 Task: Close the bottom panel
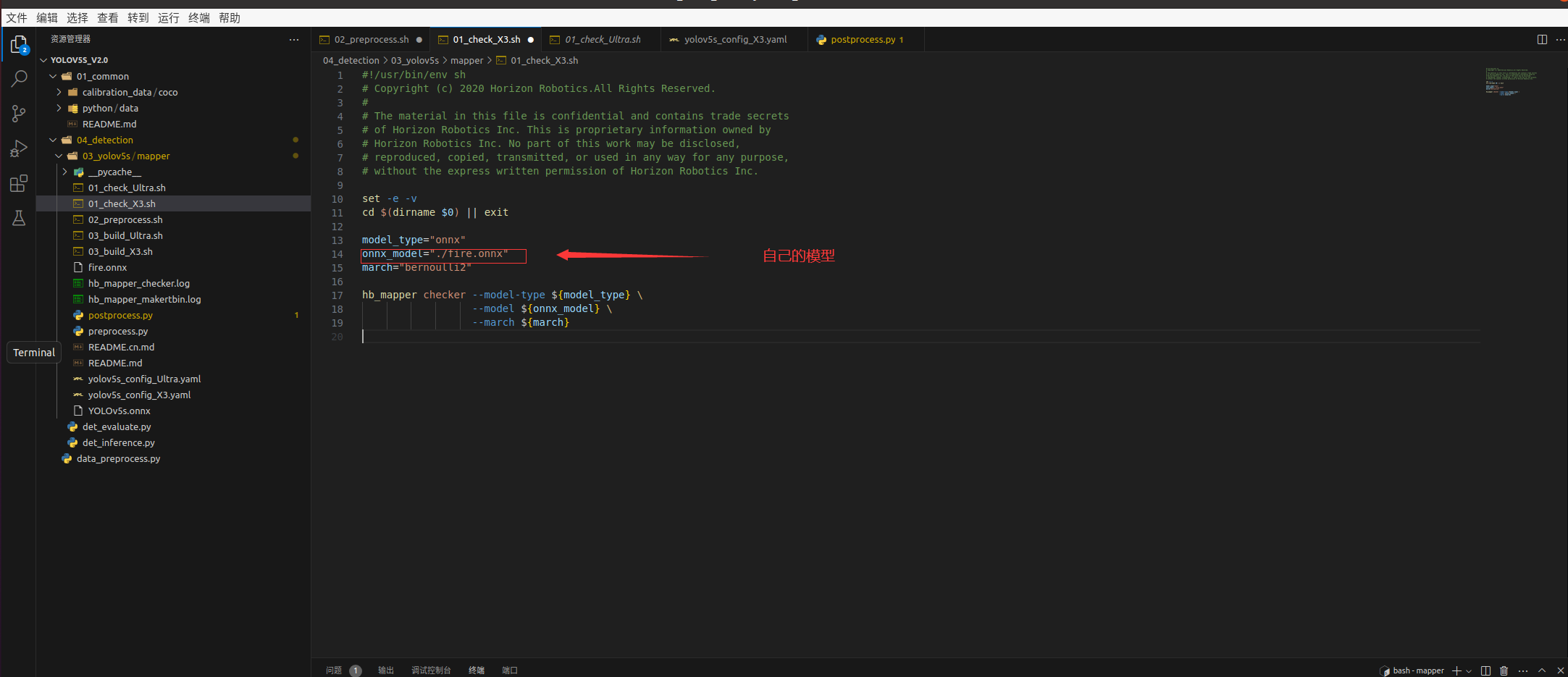(1560, 670)
